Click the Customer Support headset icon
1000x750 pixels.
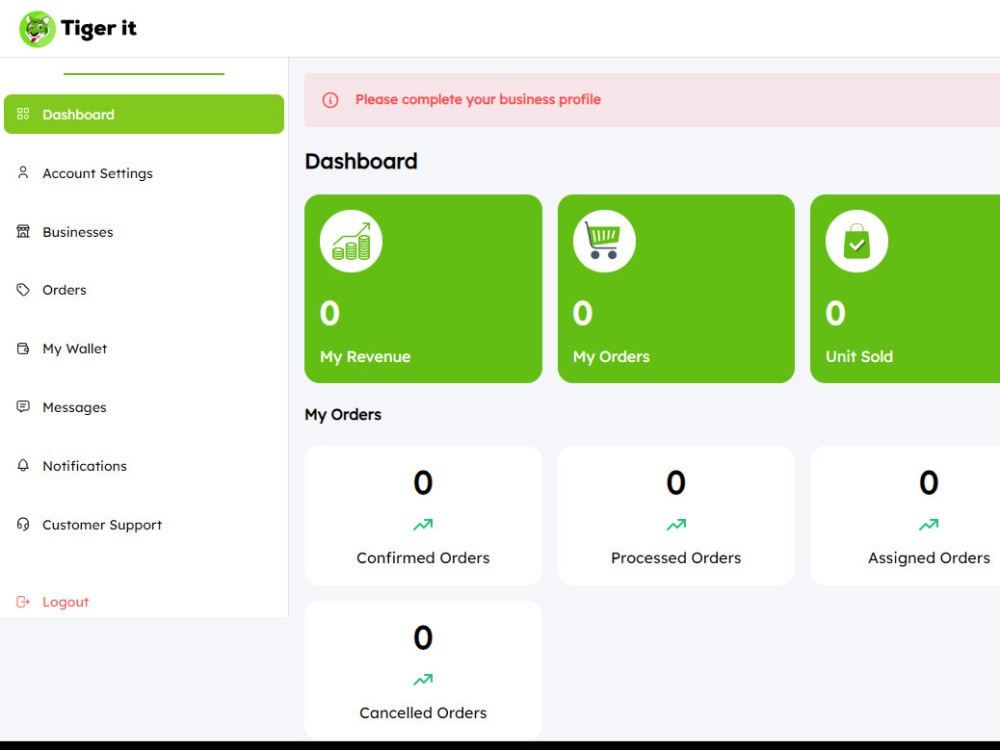pos(23,524)
